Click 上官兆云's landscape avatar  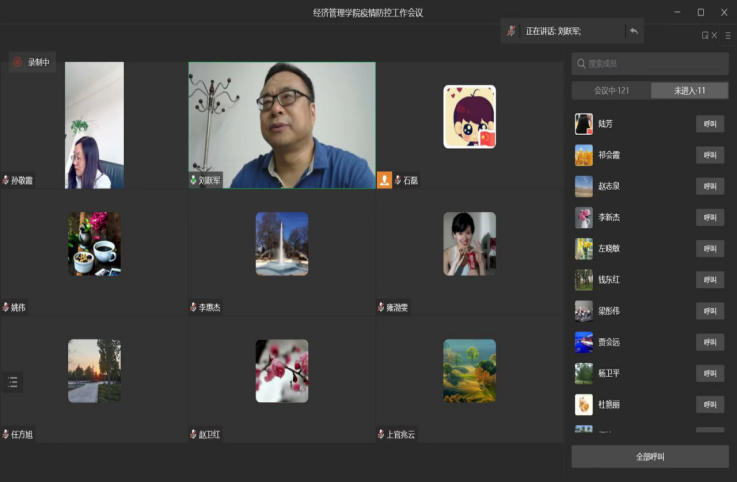(x=469, y=371)
